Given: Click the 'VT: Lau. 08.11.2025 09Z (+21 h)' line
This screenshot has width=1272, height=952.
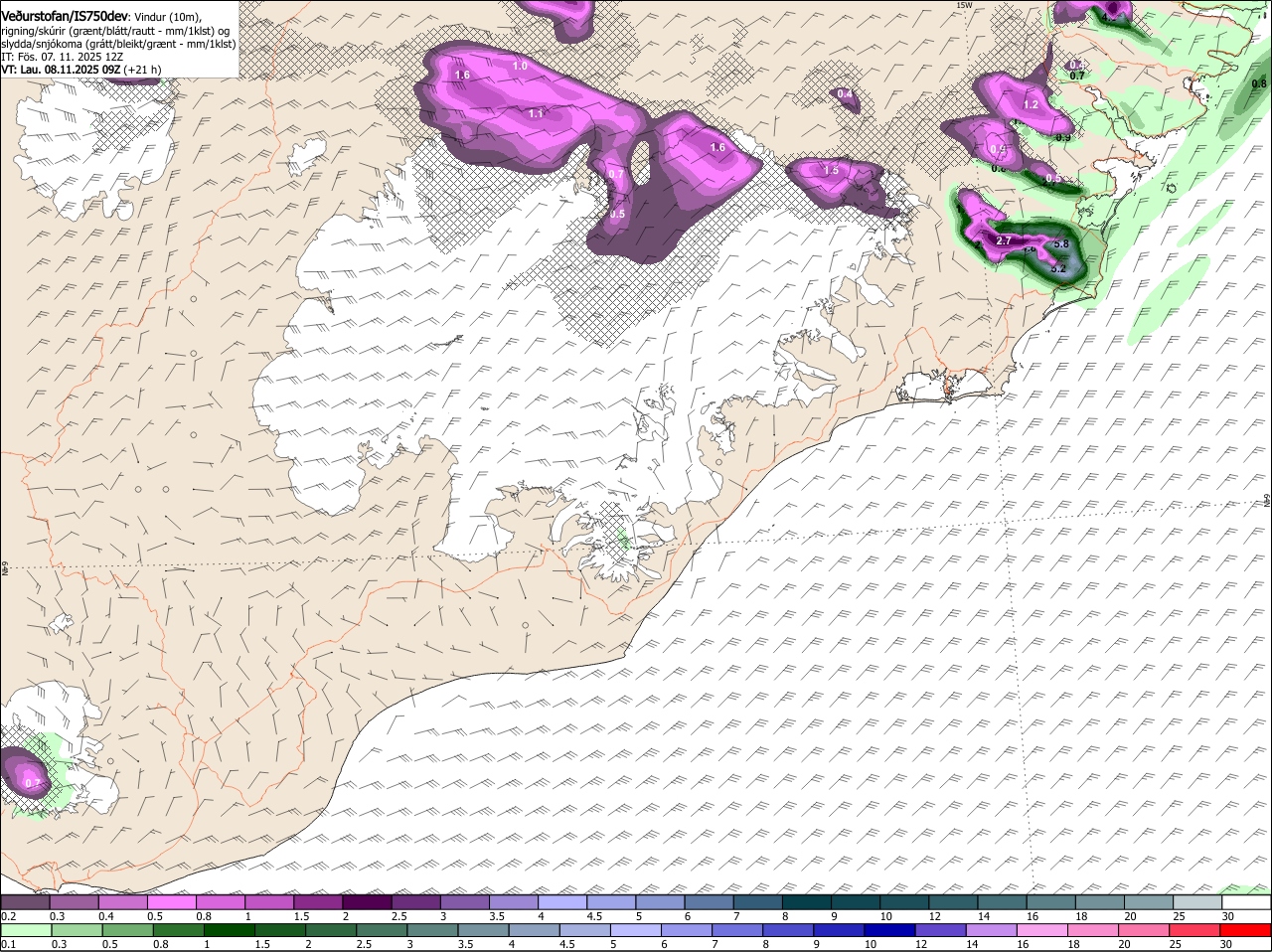Looking at the screenshot, I should pyautogui.click(x=80, y=70).
